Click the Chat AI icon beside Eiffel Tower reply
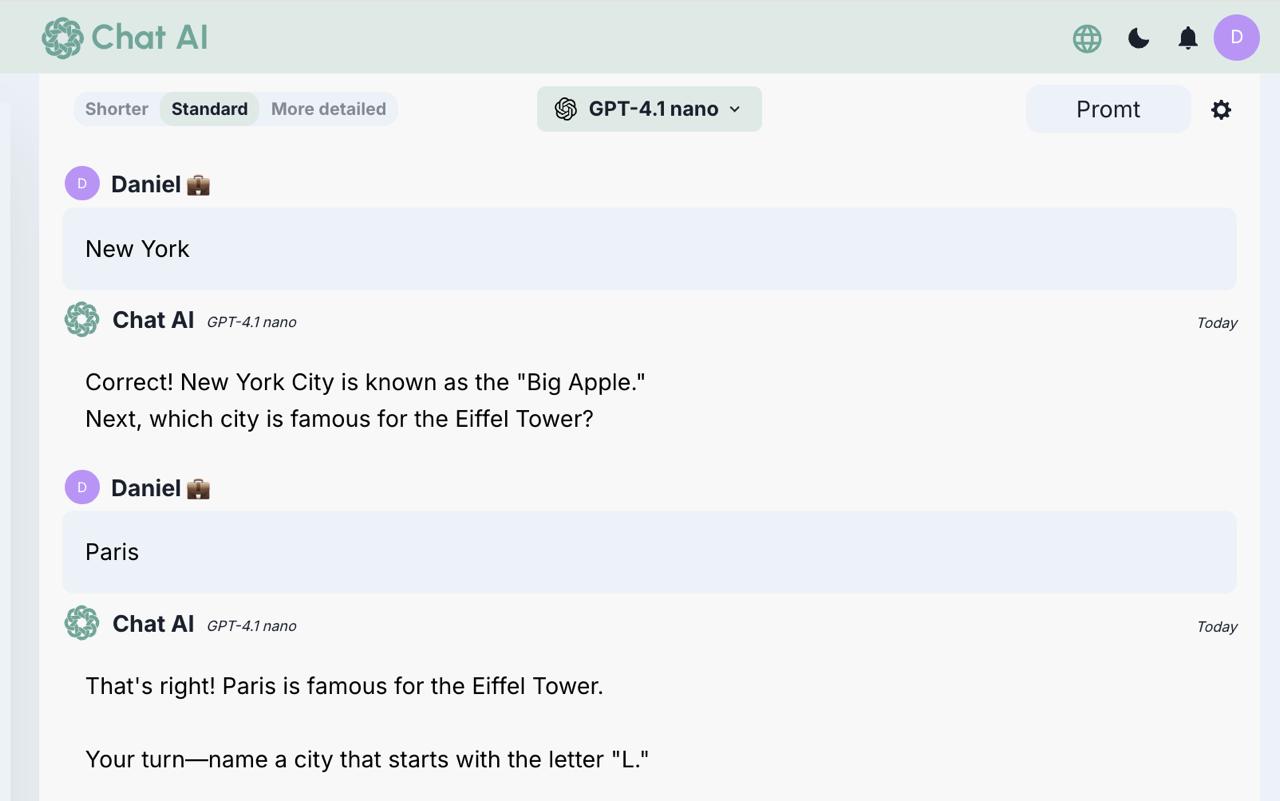Screen dimensions: 1280x801 pos(82,624)
